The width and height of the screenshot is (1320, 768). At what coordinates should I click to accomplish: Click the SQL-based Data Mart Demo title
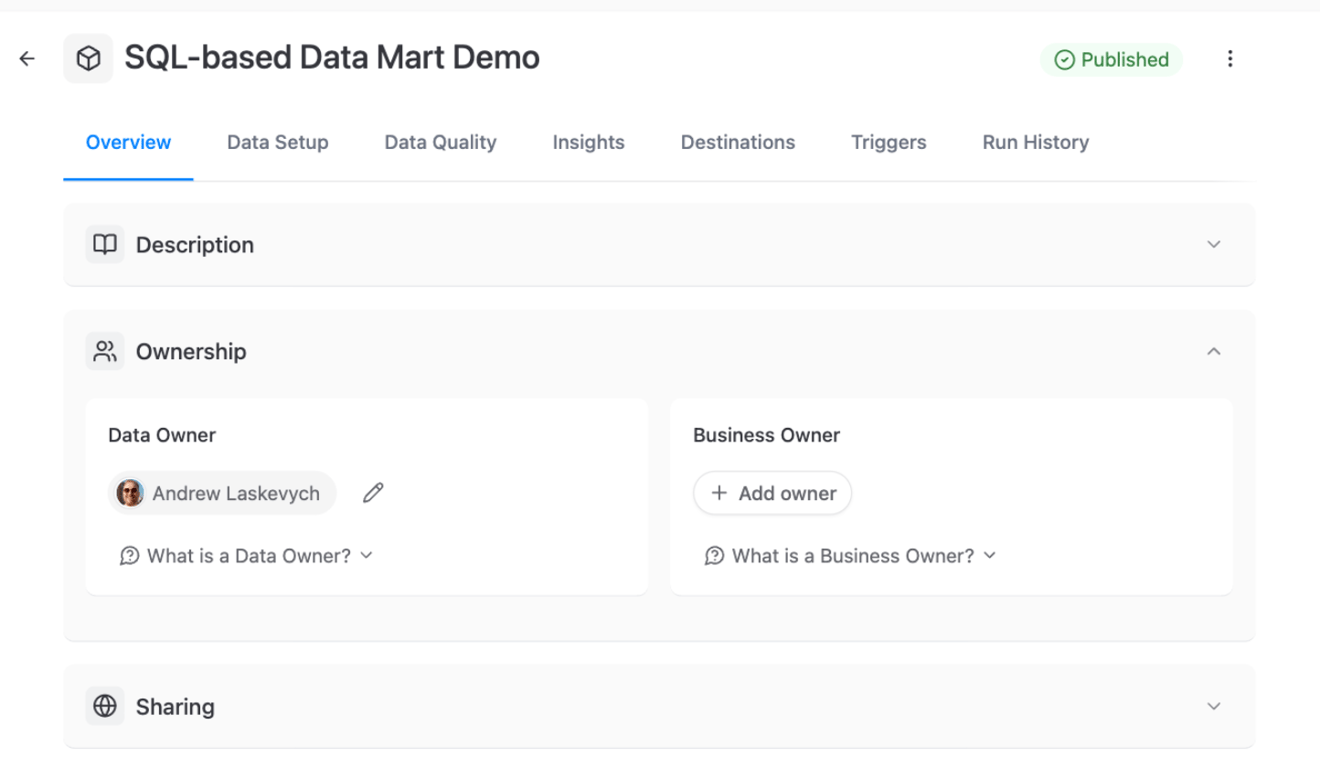coord(332,58)
